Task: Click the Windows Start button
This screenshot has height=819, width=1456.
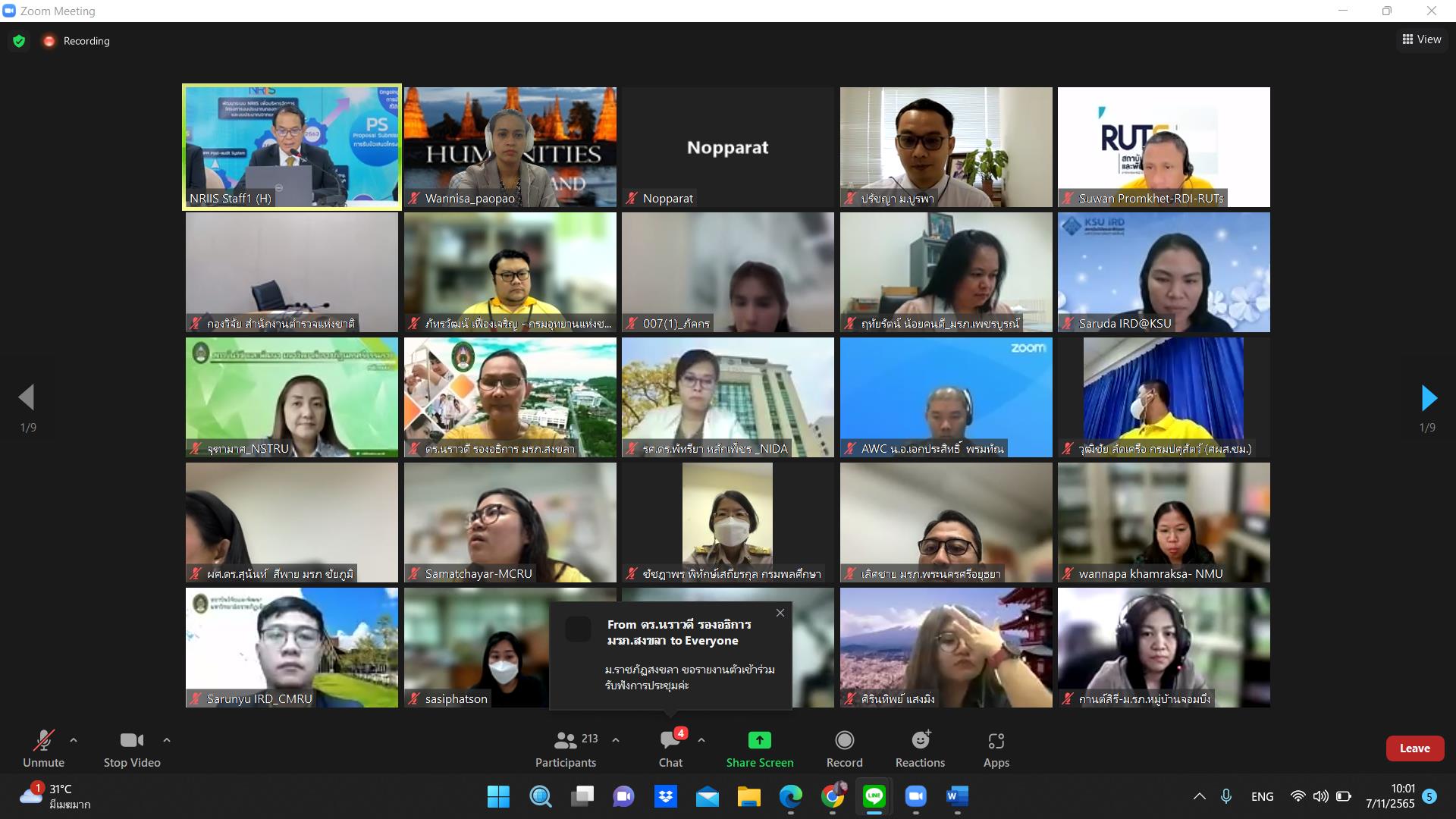Action: tap(498, 796)
